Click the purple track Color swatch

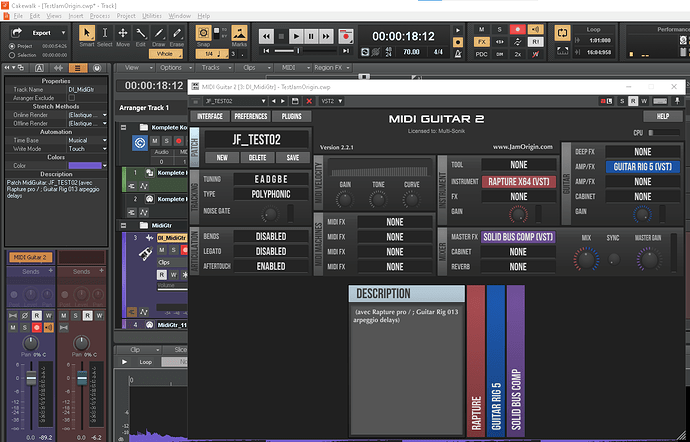84,166
